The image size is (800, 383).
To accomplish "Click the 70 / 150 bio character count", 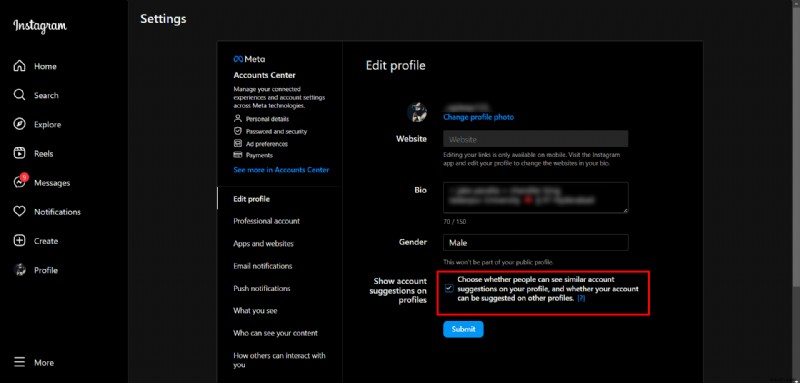I will pos(454,222).
